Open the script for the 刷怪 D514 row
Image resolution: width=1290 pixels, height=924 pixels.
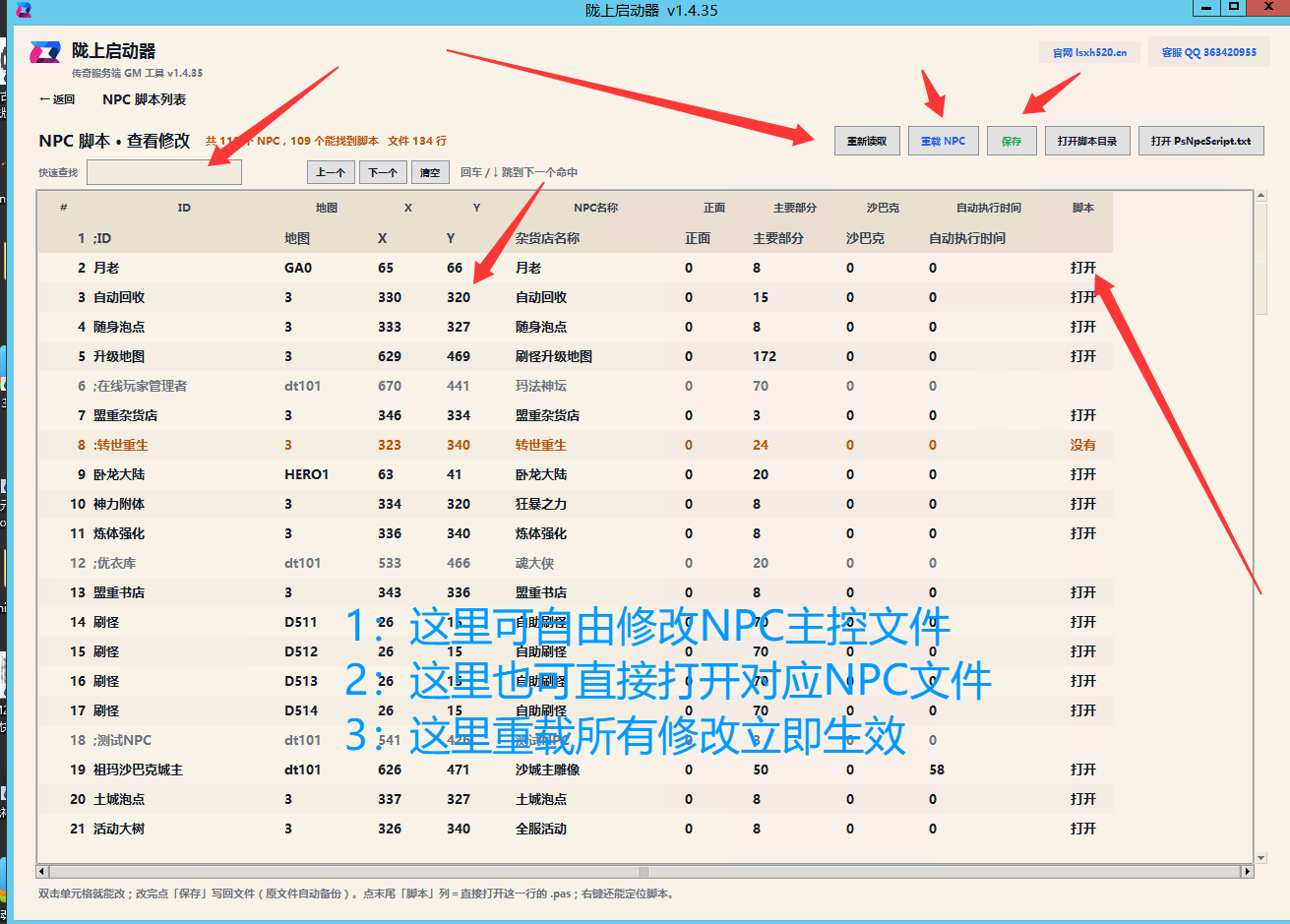[x=1083, y=710]
